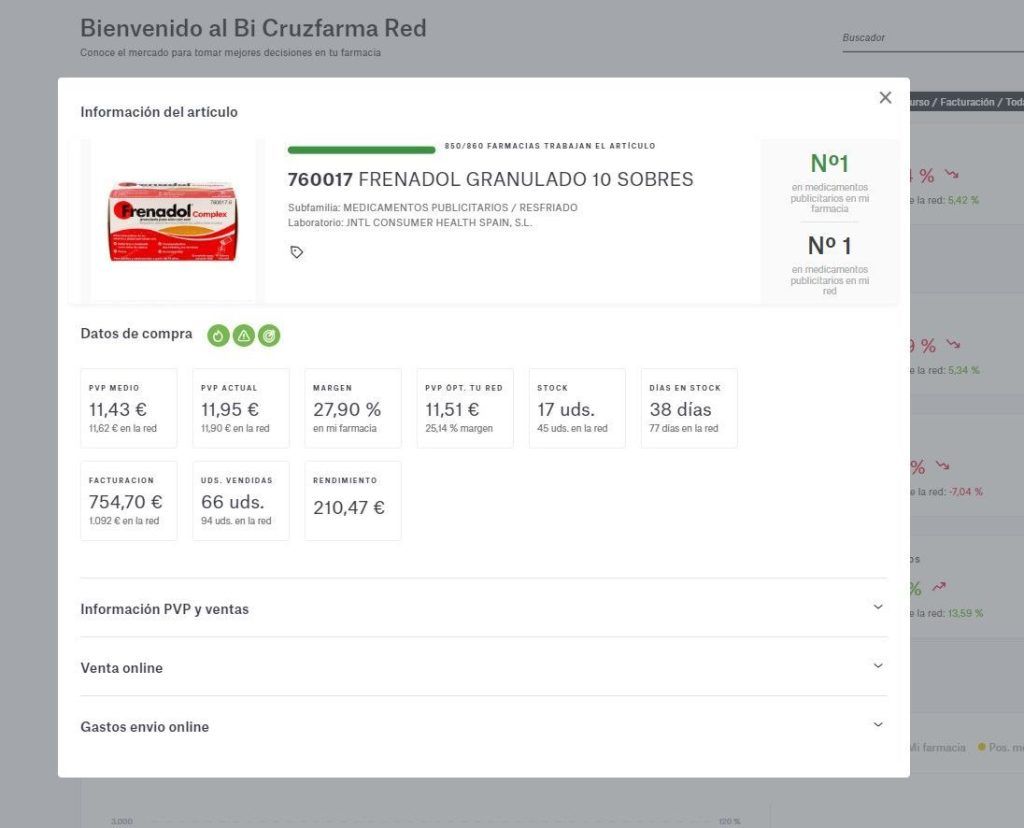Click the green pharmacies progress bar
The height and width of the screenshot is (828, 1024).
pos(361,150)
